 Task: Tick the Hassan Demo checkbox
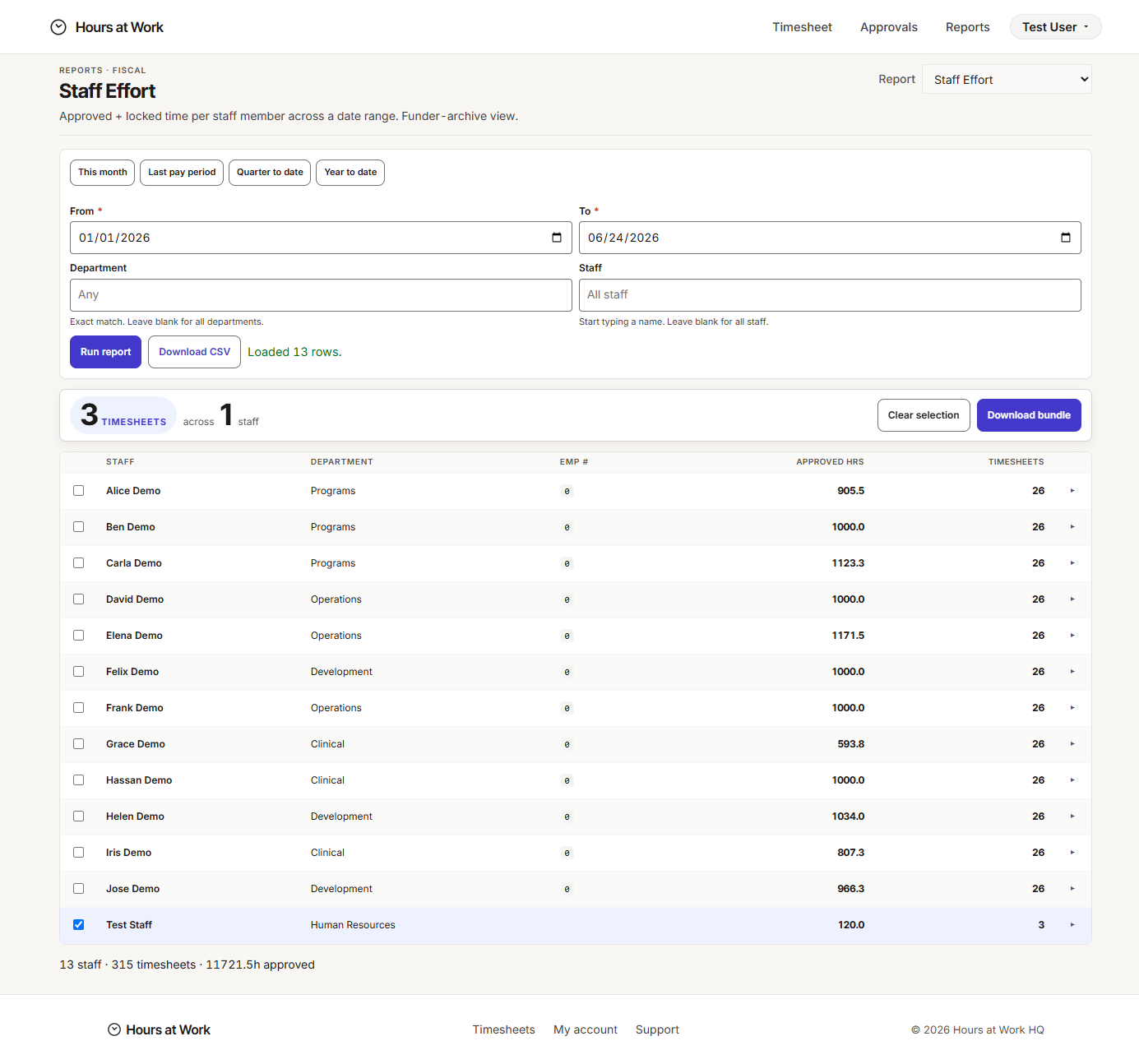point(79,780)
